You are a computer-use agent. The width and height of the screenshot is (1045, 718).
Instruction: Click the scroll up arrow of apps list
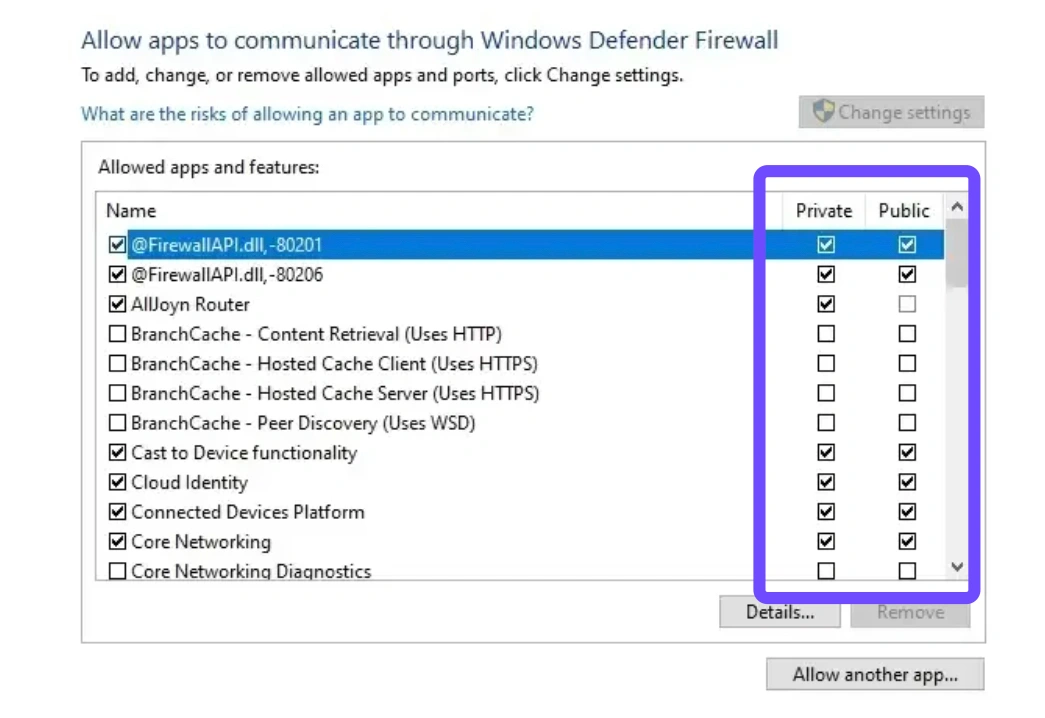click(x=957, y=207)
